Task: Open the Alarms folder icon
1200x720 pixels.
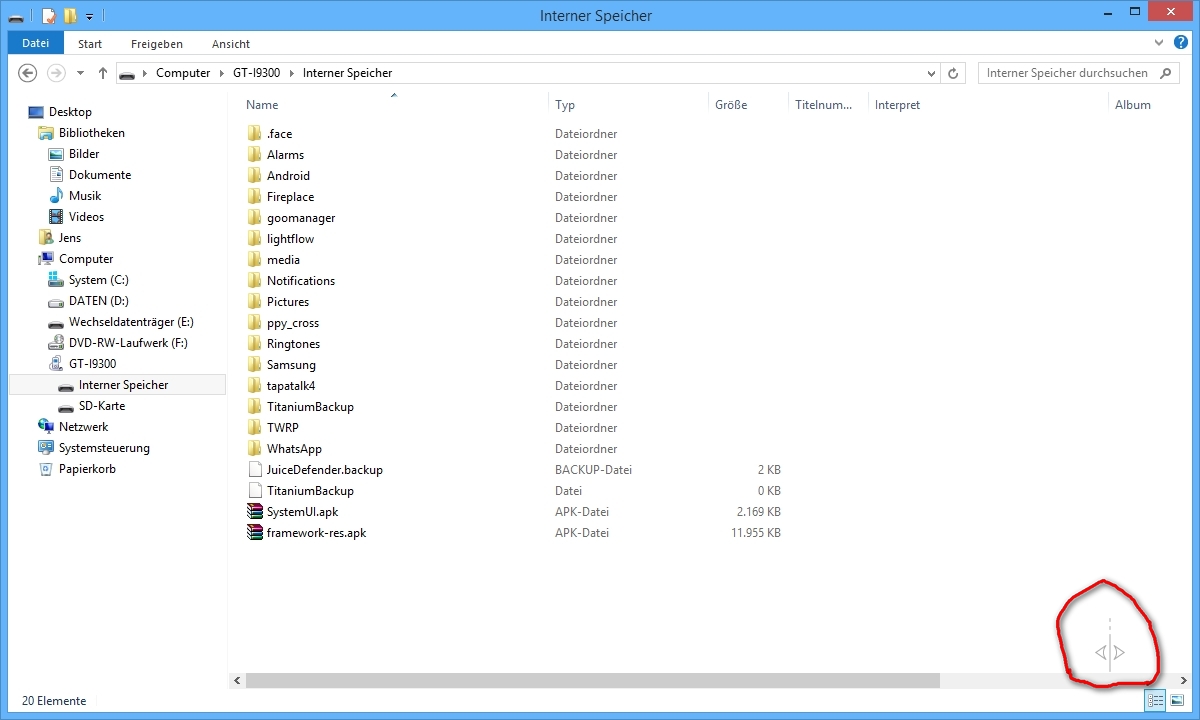Action: tap(254, 155)
